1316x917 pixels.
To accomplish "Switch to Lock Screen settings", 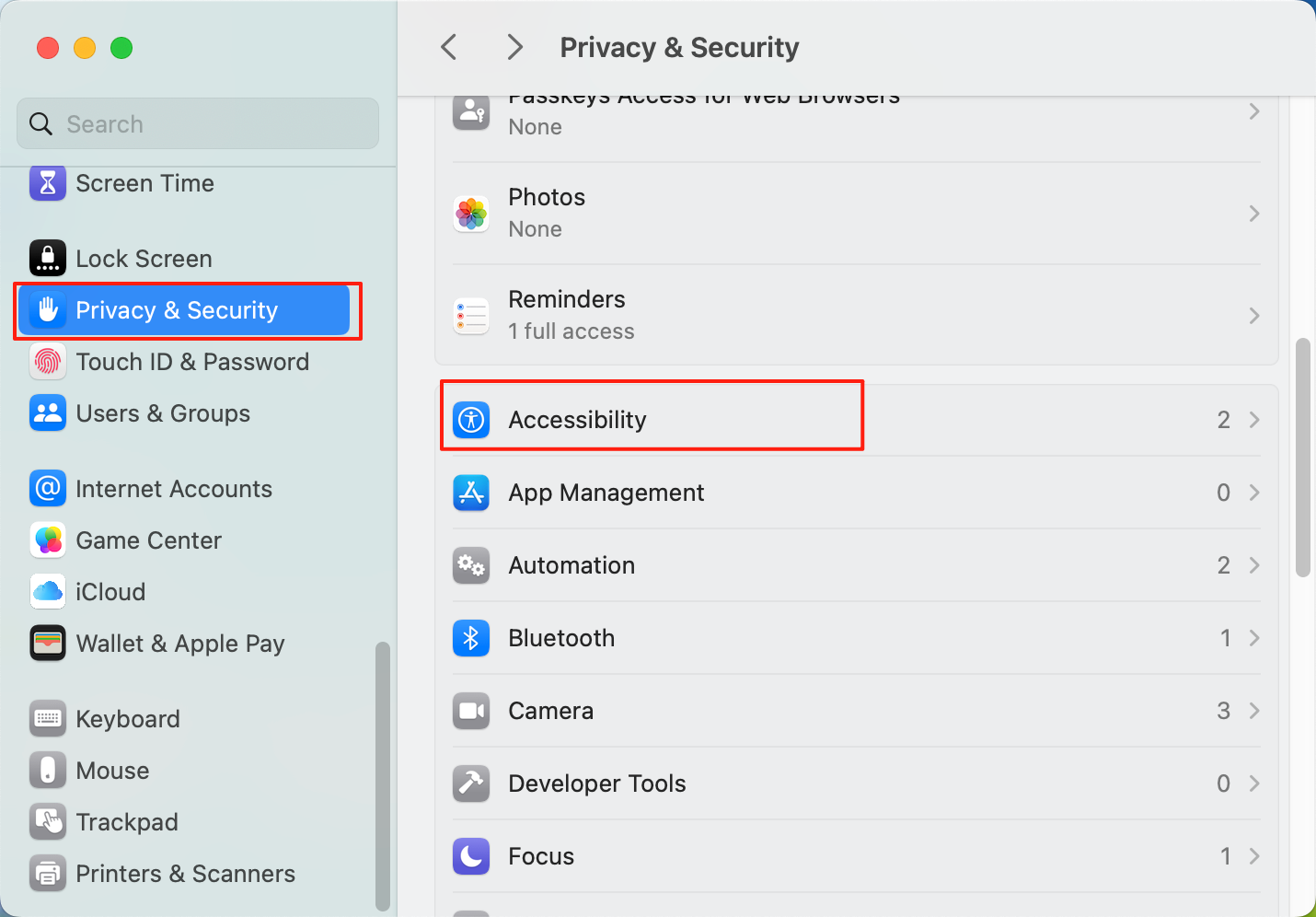I will point(144,258).
